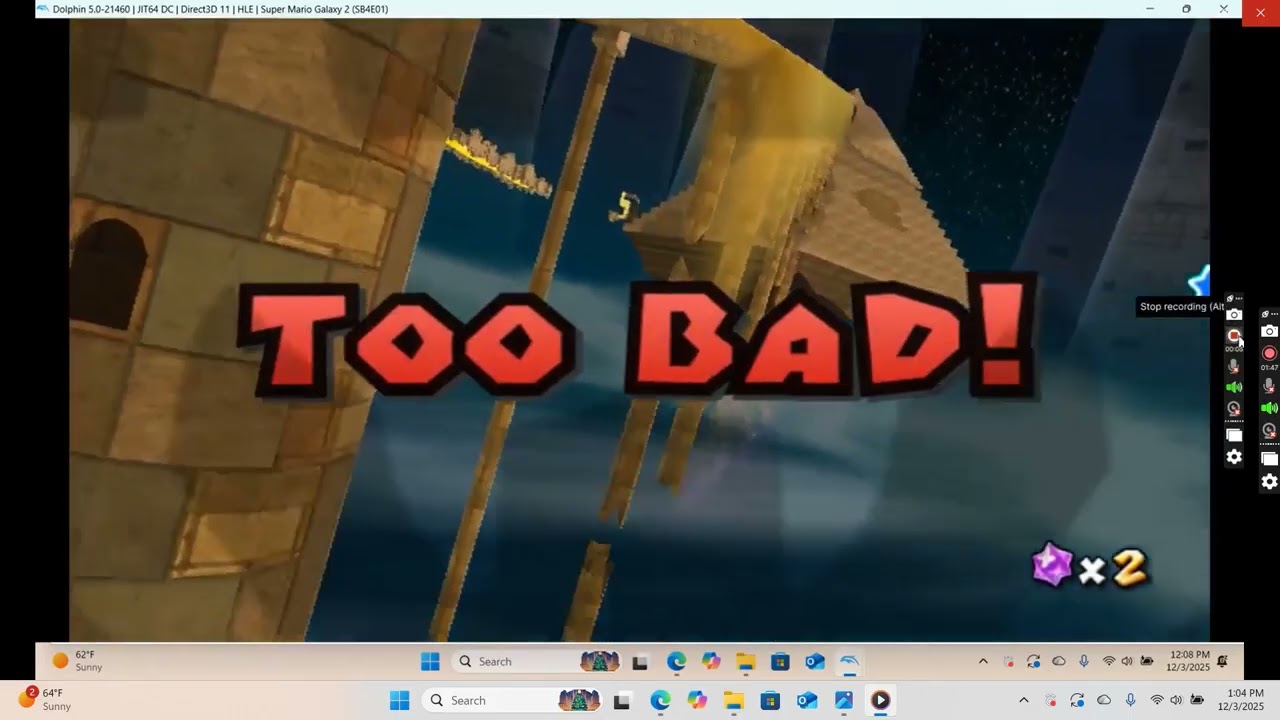Stop recording on the toolbar showing 00:05
The height and width of the screenshot is (720, 1280).
[x=1234, y=336]
